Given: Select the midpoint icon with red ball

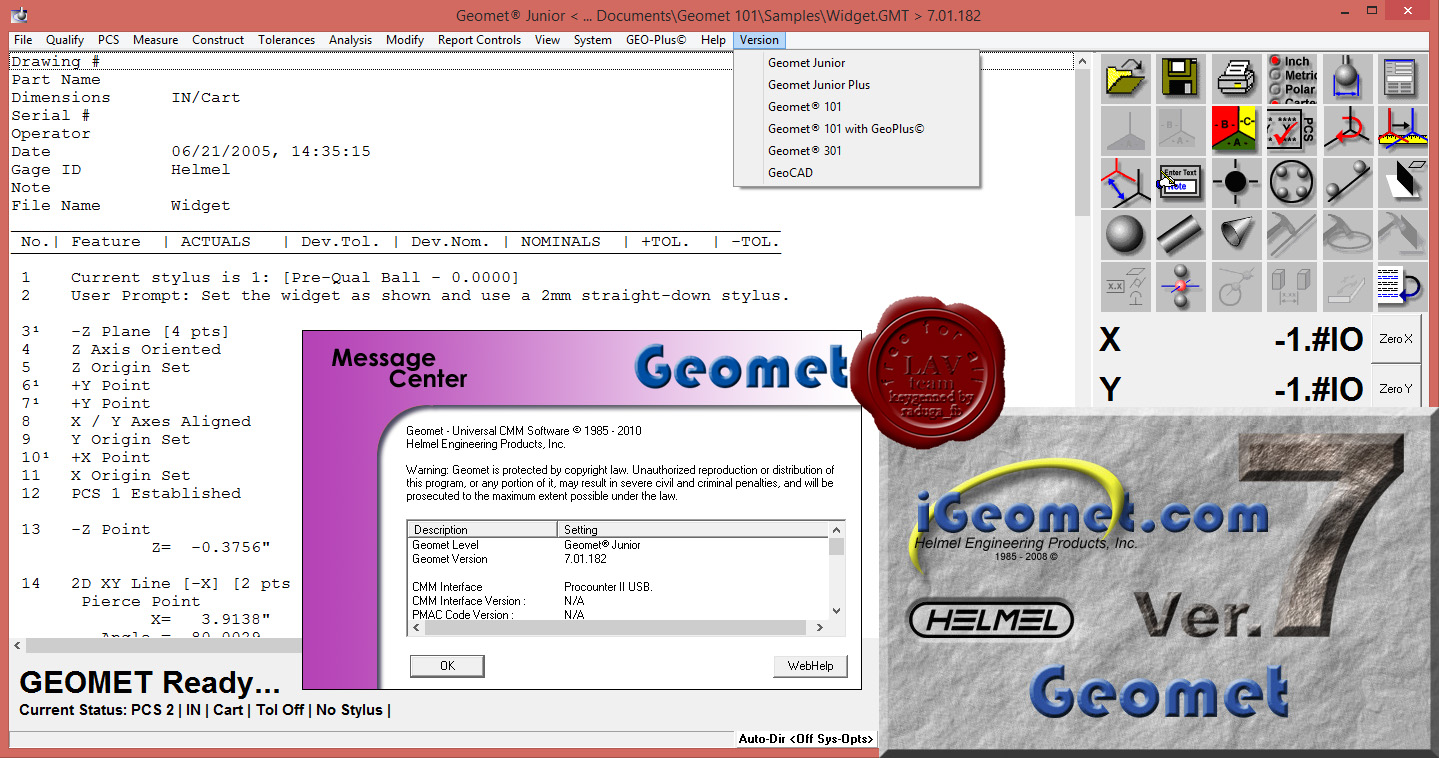Looking at the screenshot, I should [x=1180, y=287].
